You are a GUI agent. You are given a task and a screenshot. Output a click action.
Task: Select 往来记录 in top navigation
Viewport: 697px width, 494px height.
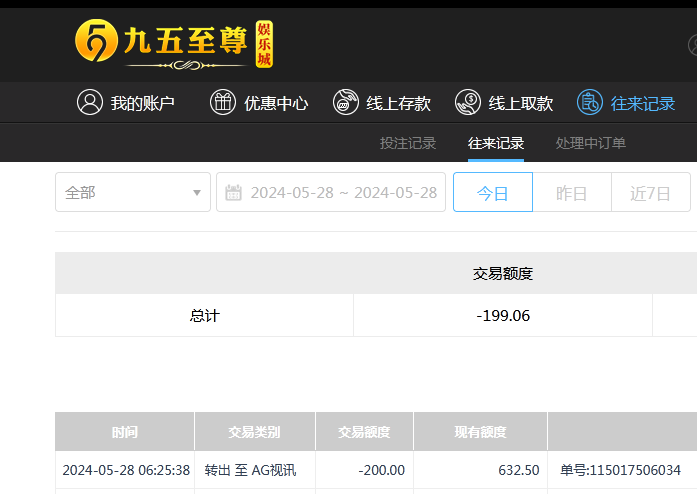[x=626, y=102]
